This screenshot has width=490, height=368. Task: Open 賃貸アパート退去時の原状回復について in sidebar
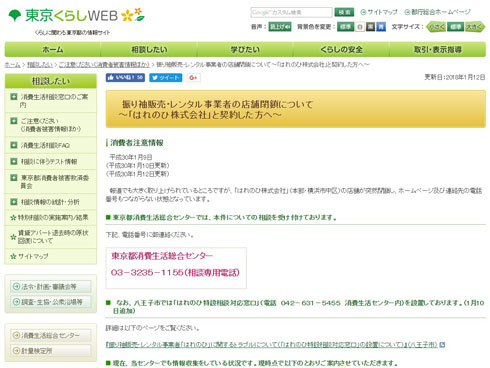coord(51,237)
